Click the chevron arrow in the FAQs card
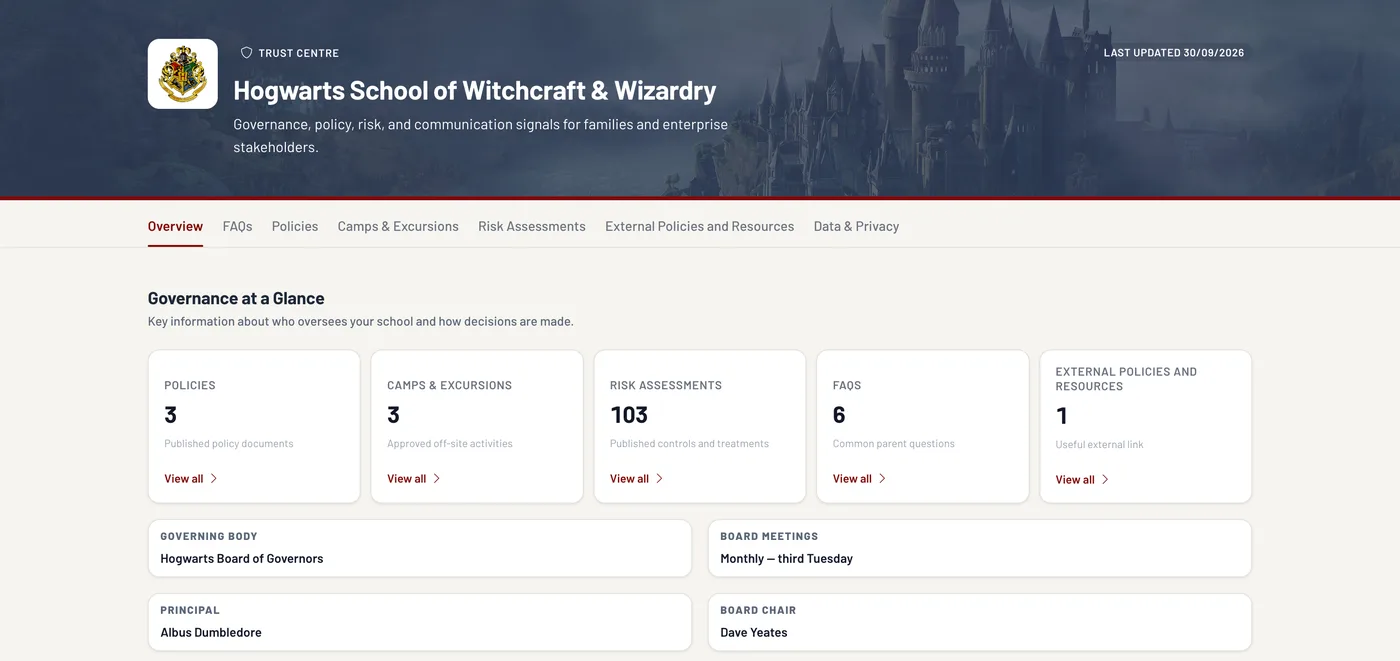The width and height of the screenshot is (1400, 661). click(883, 479)
